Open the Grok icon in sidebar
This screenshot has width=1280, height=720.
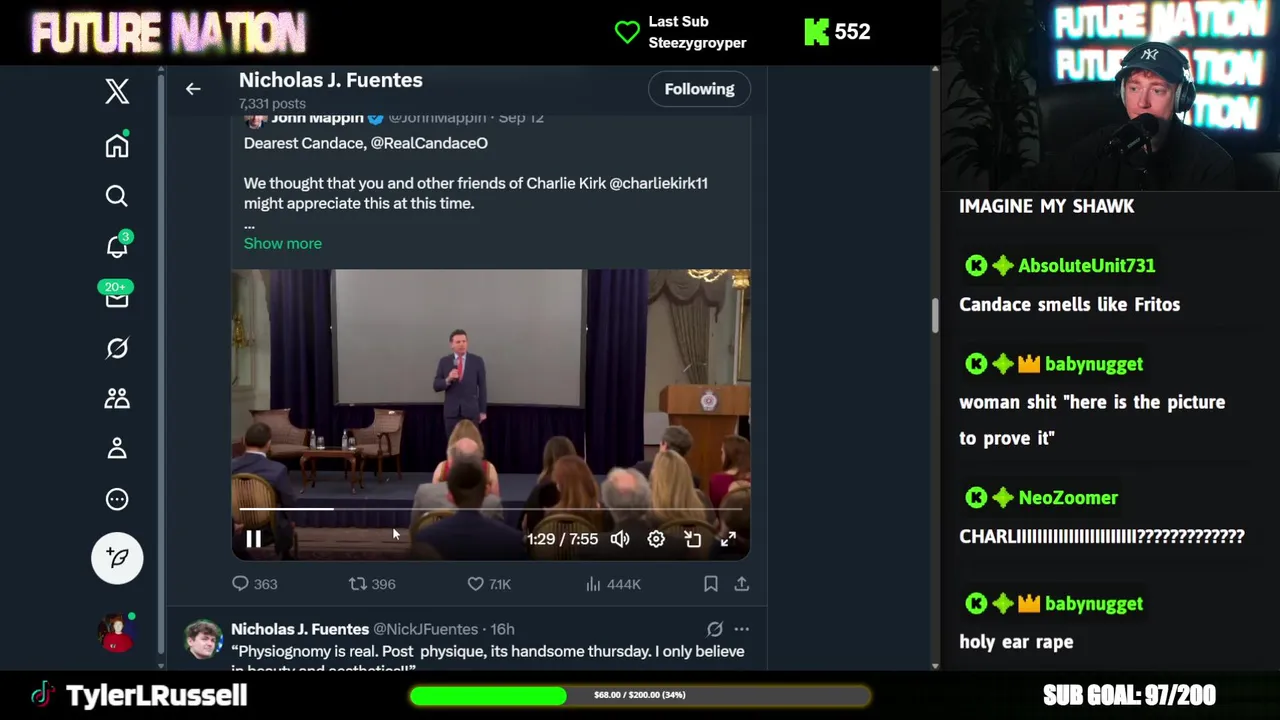tap(117, 348)
